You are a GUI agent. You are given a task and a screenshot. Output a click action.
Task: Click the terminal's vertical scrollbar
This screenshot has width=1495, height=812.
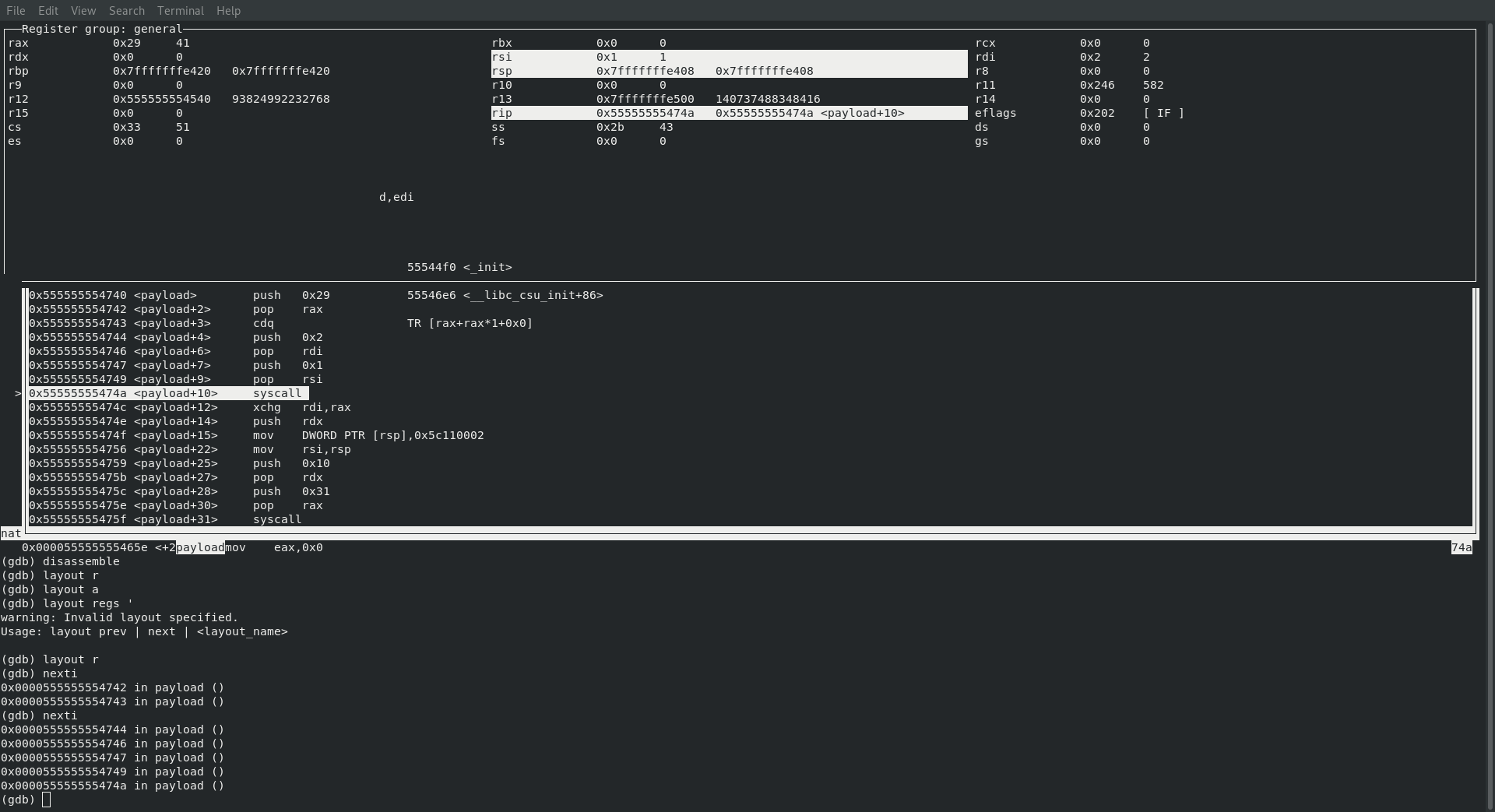[x=1490, y=417]
